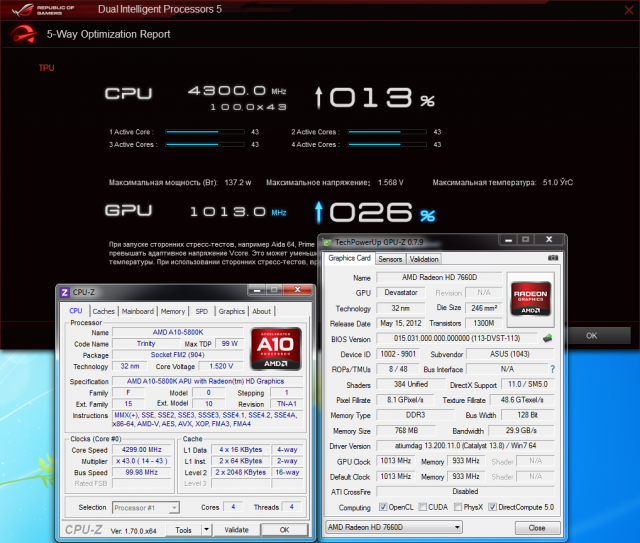The height and width of the screenshot is (543, 640).
Task: Open the About tab in CPU-Z
Action: pyautogui.click(x=261, y=311)
